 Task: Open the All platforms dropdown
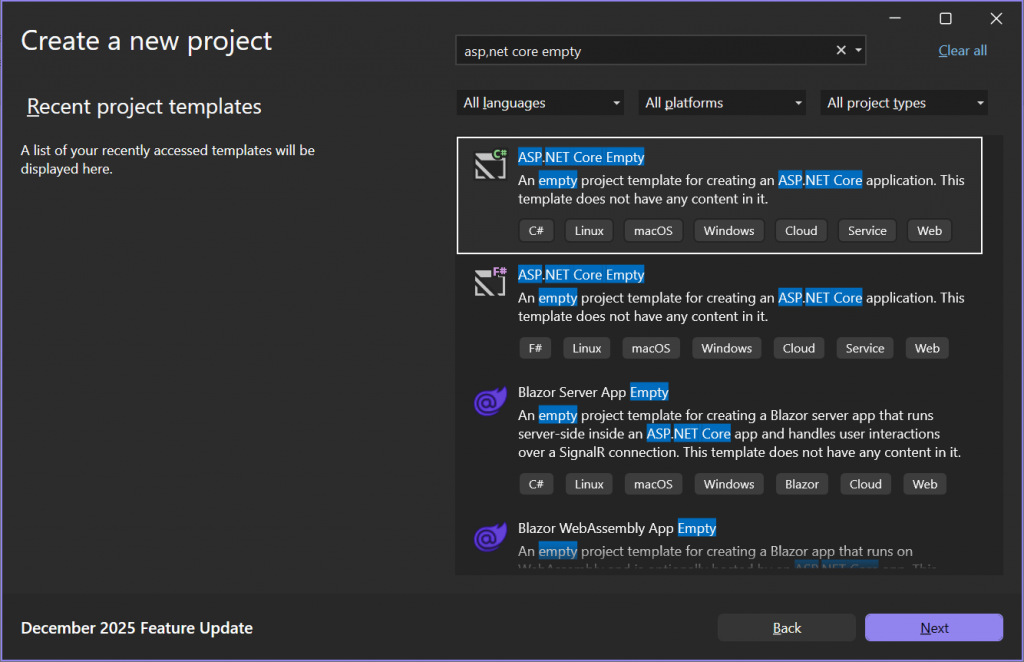click(x=721, y=102)
